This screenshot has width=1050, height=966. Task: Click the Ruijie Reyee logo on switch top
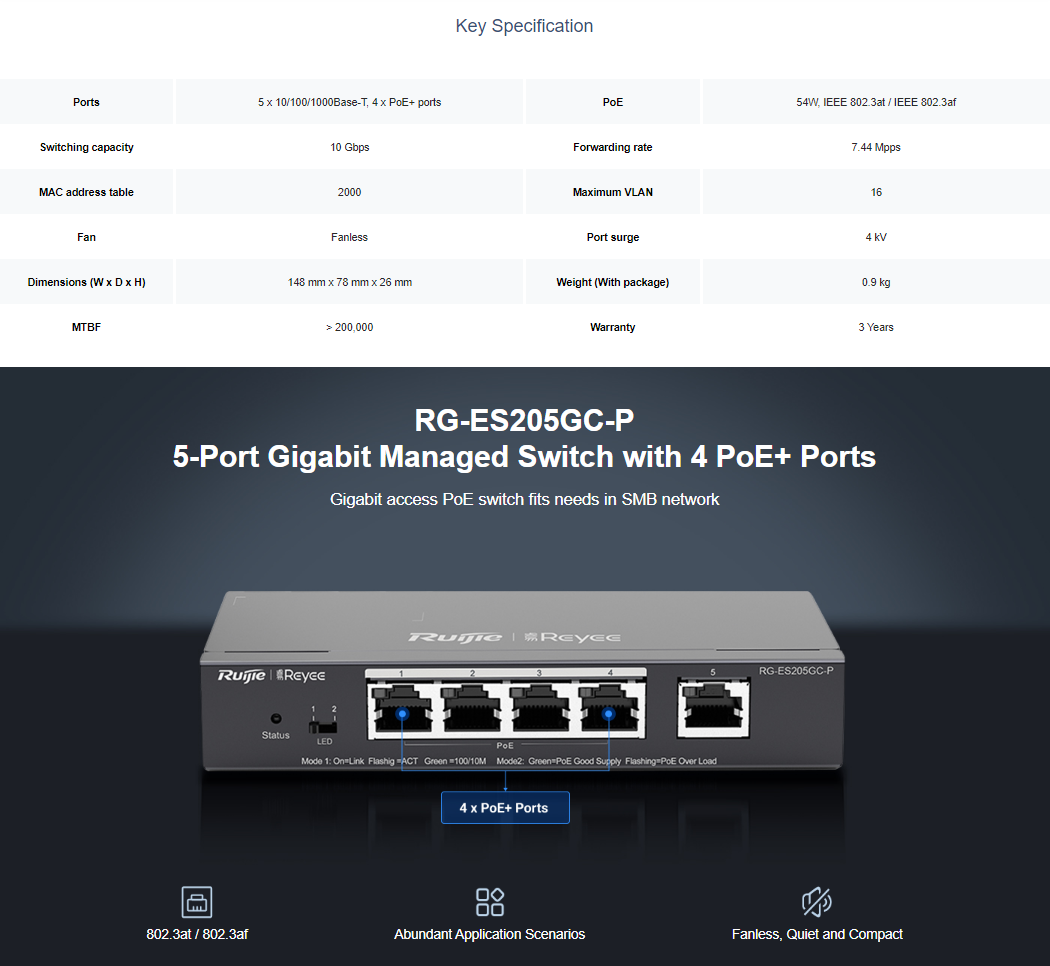[514, 637]
